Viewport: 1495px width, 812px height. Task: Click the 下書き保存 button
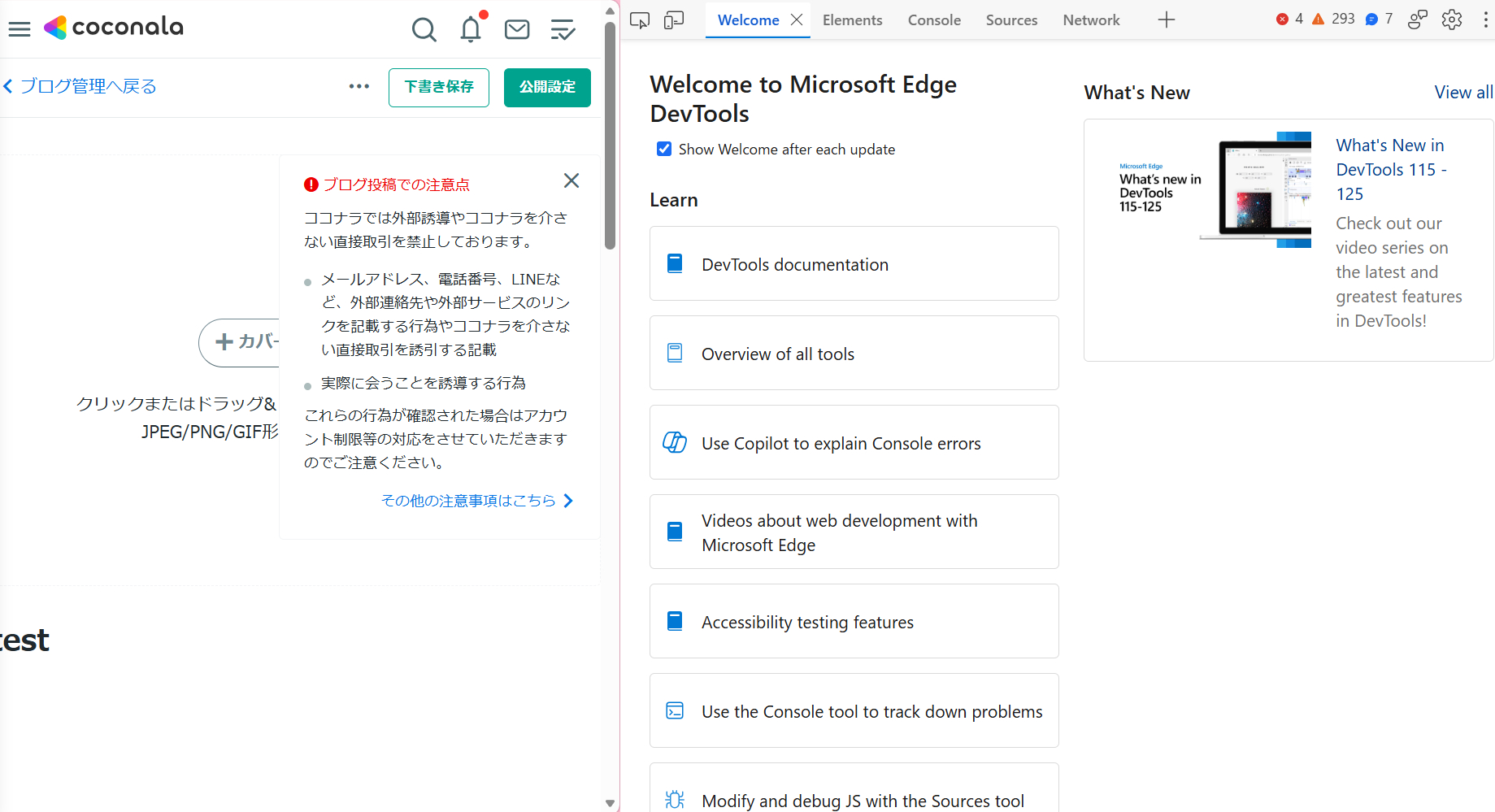point(439,87)
